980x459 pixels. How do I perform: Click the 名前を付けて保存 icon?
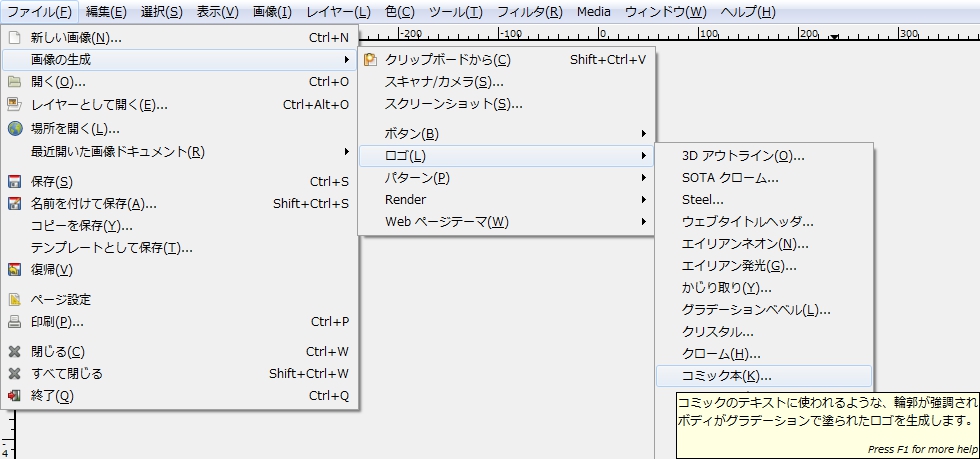(14, 204)
